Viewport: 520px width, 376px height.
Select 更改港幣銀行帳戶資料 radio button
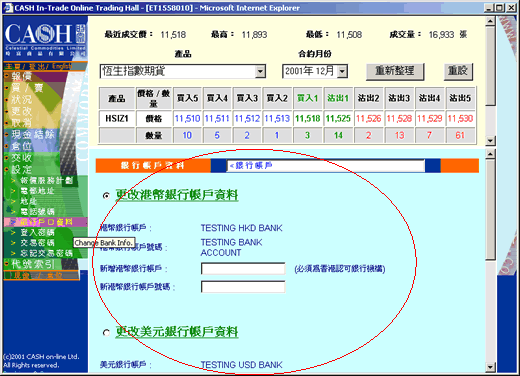pos(106,196)
